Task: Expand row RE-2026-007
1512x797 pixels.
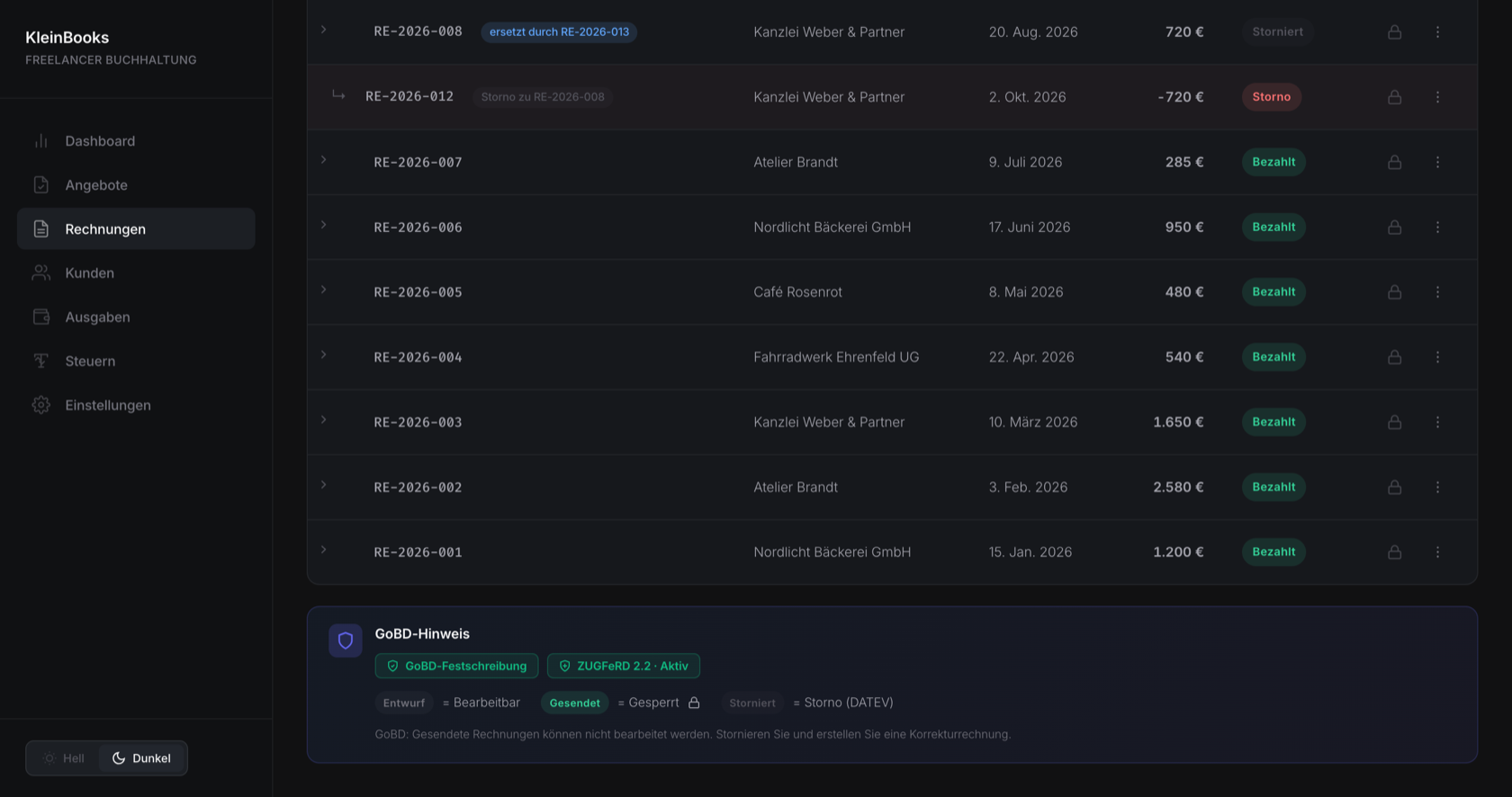Action: [x=324, y=160]
